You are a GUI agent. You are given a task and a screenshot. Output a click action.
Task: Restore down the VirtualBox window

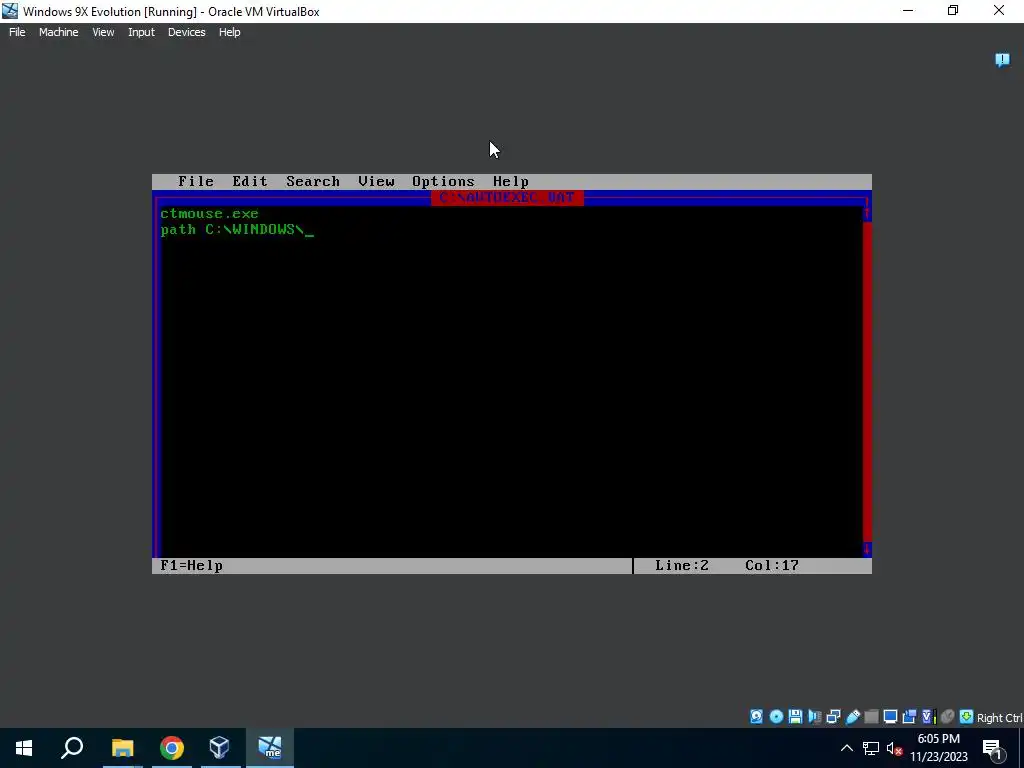(953, 11)
